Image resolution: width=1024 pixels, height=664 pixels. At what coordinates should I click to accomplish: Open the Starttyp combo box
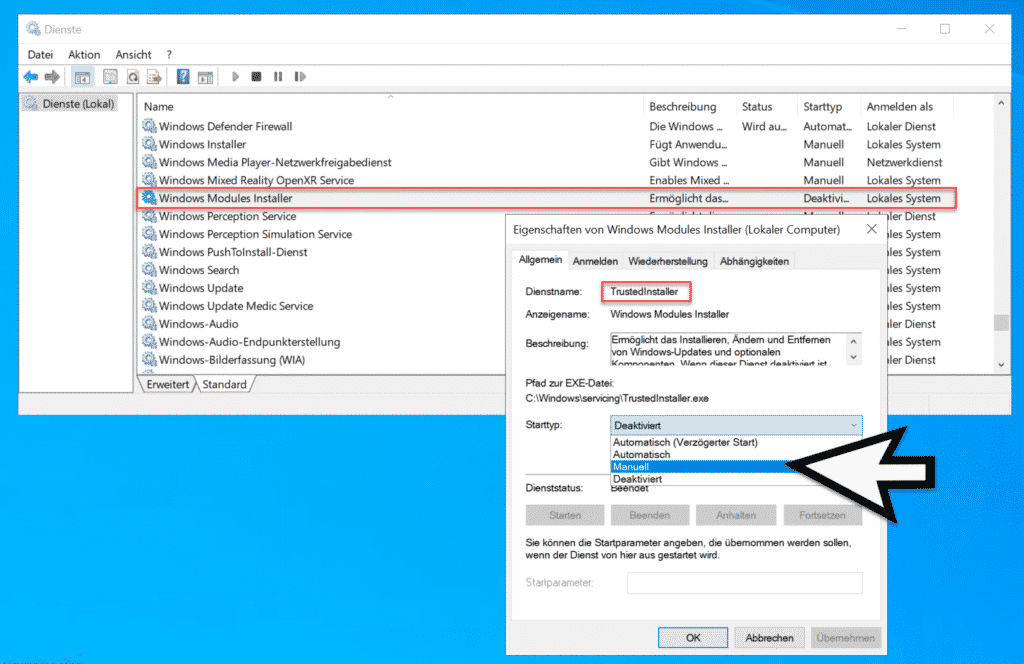pyautogui.click(x=736, y=425)
